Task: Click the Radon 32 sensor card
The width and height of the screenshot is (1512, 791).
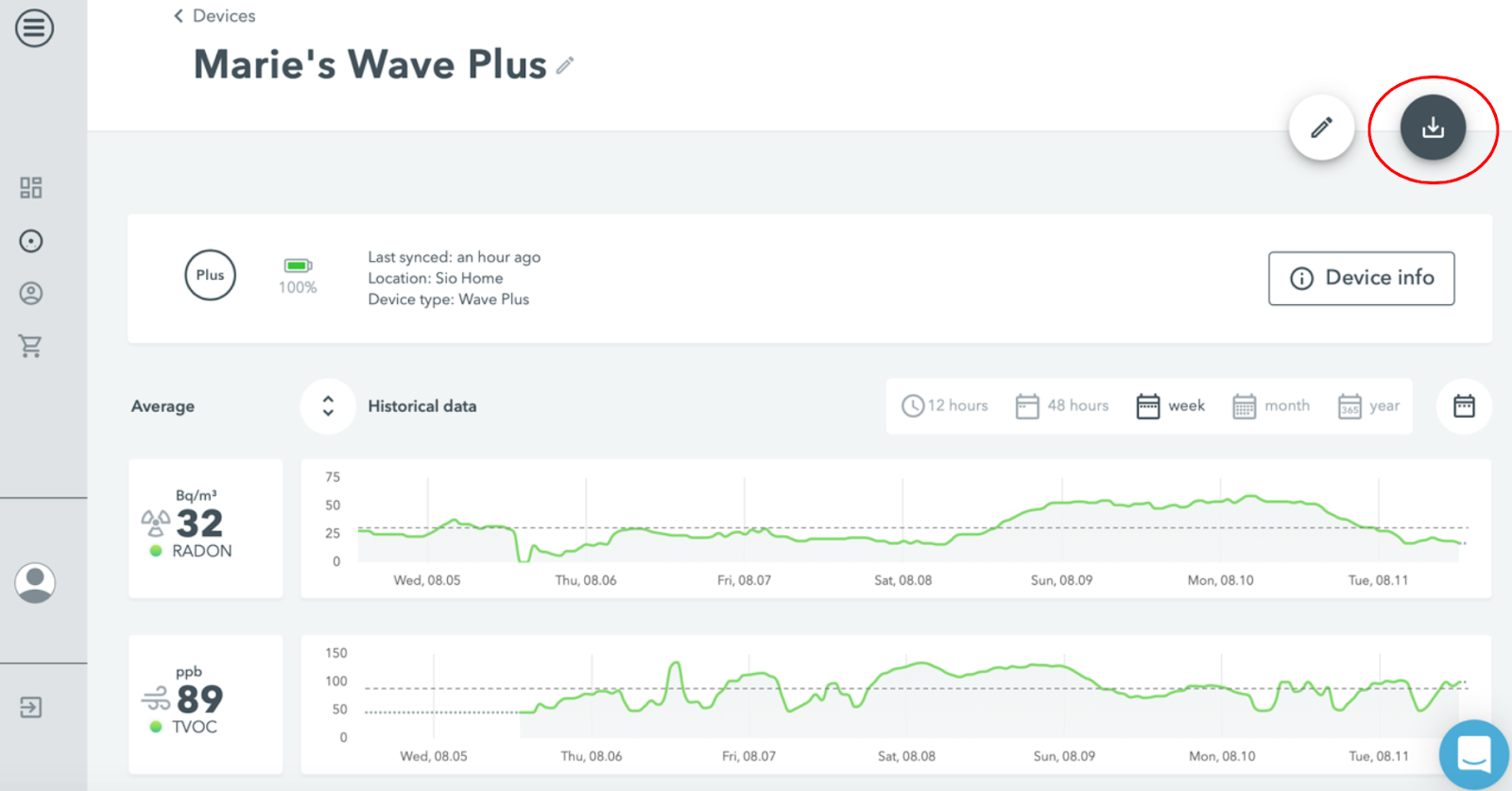Action: pos(206,528)
